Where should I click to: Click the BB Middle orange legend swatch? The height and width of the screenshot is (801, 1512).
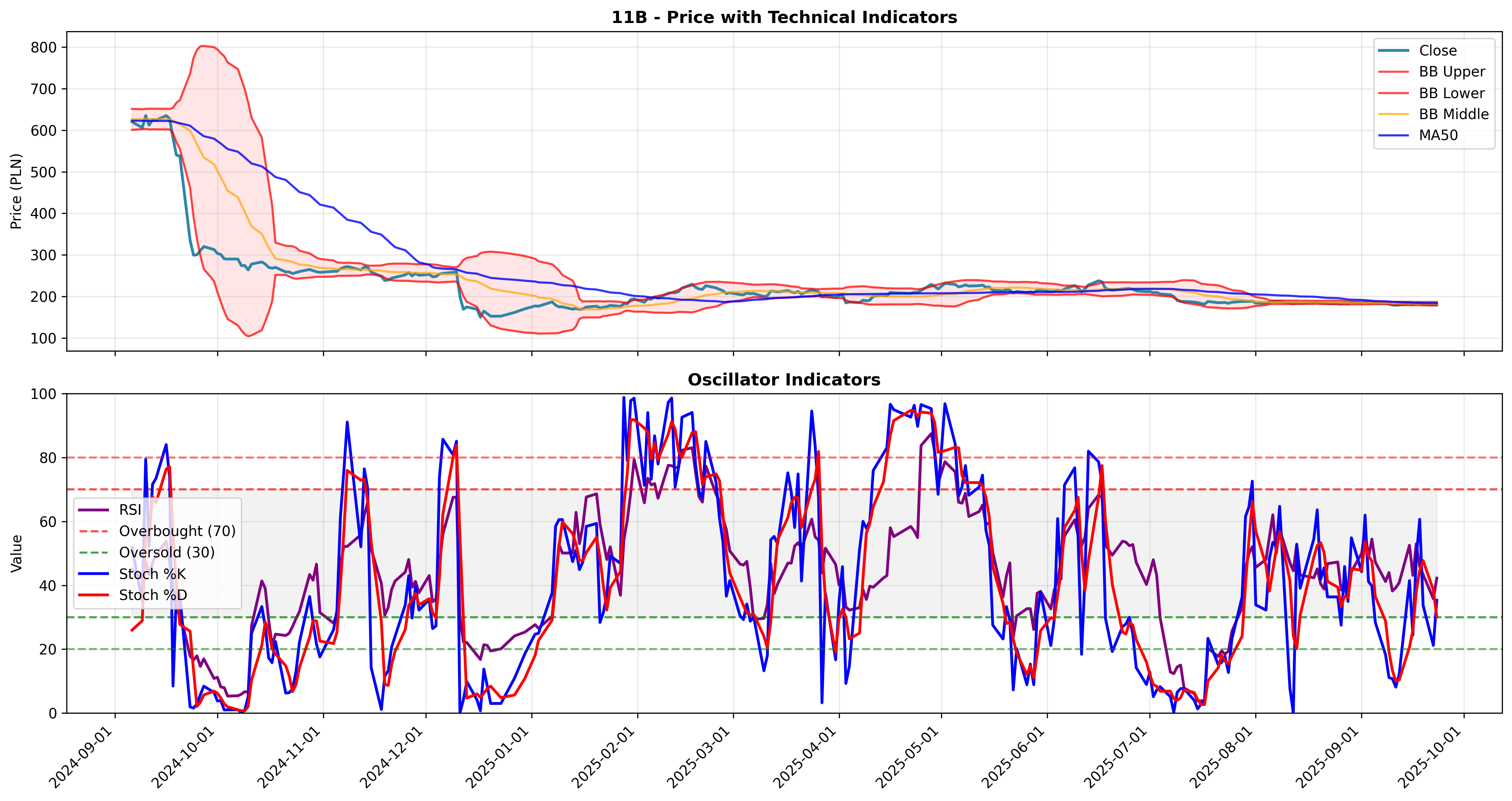tap(1393, 114)
